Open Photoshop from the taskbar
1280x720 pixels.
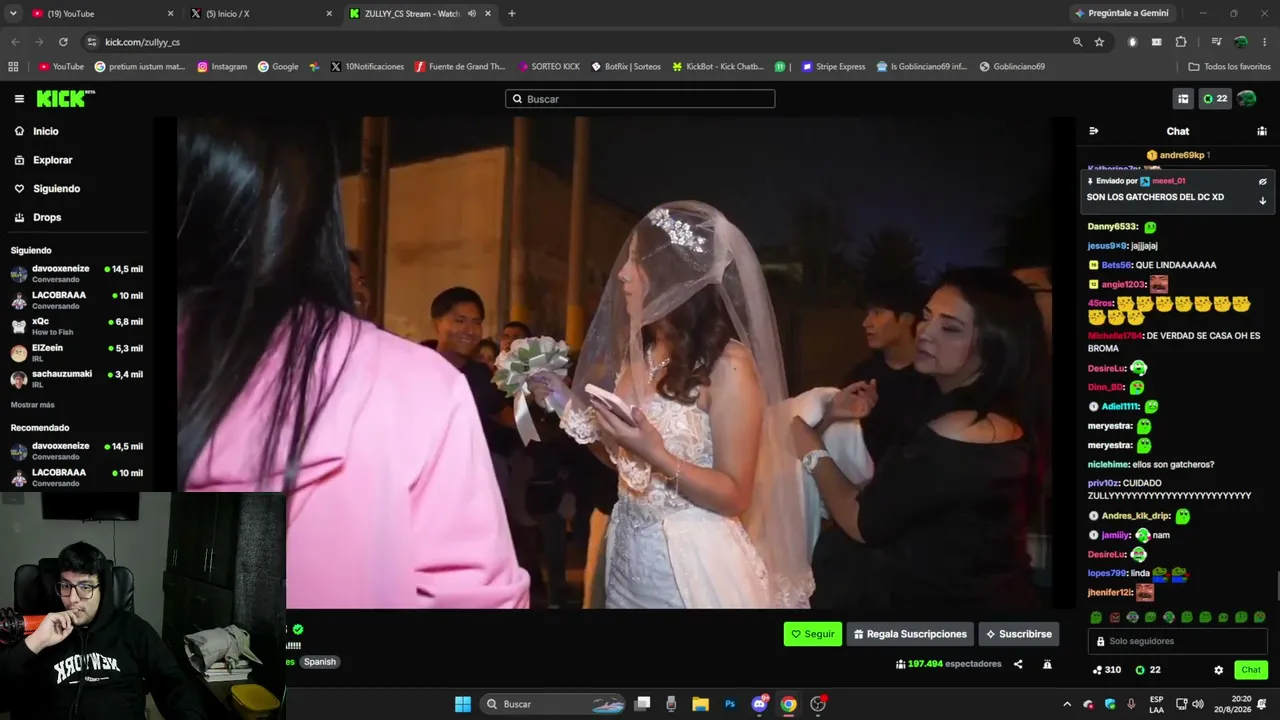point(730,704)
